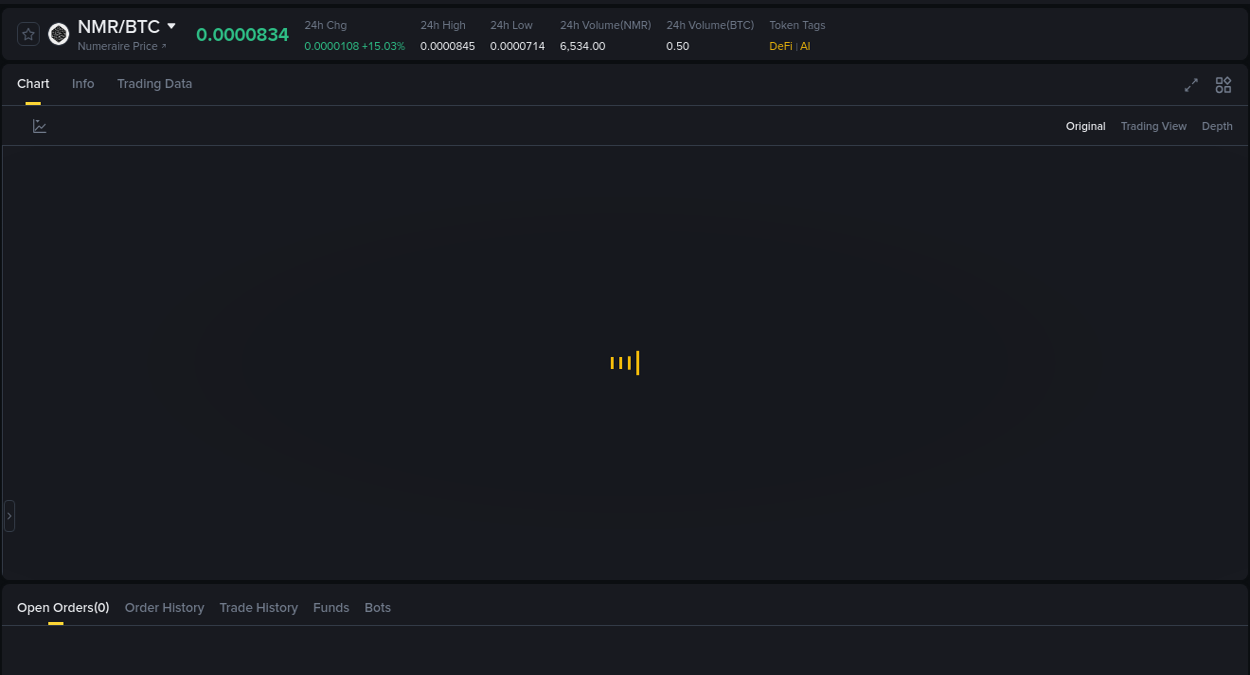Image resolution: width=1250 pixels, height=675 pixels.
Task: Click the favorite star icon
Action: pyautogui.click(x=27, y=33)
